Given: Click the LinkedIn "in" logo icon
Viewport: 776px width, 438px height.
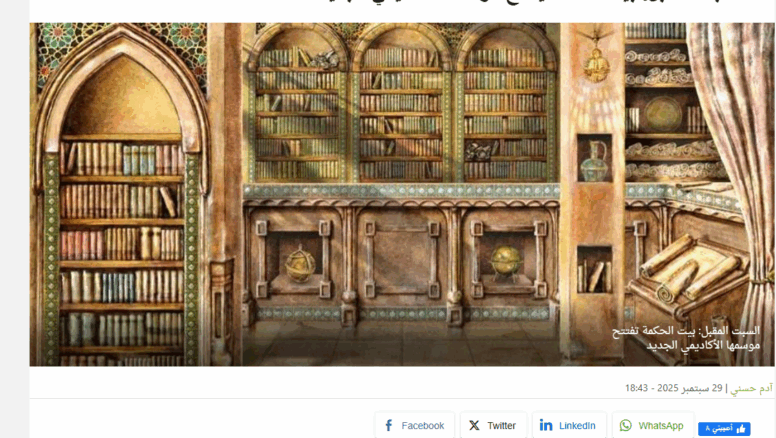Looking at the screenshot, I should coord(546,425).
